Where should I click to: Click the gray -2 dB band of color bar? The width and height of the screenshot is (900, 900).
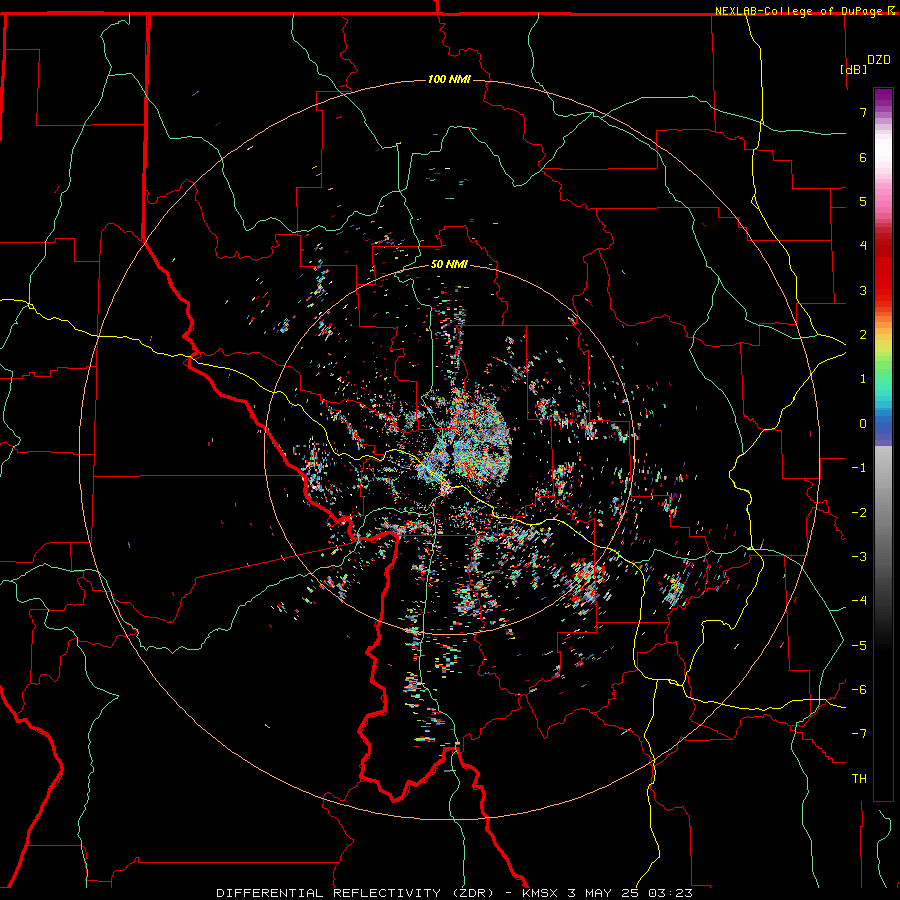point(883,511)
